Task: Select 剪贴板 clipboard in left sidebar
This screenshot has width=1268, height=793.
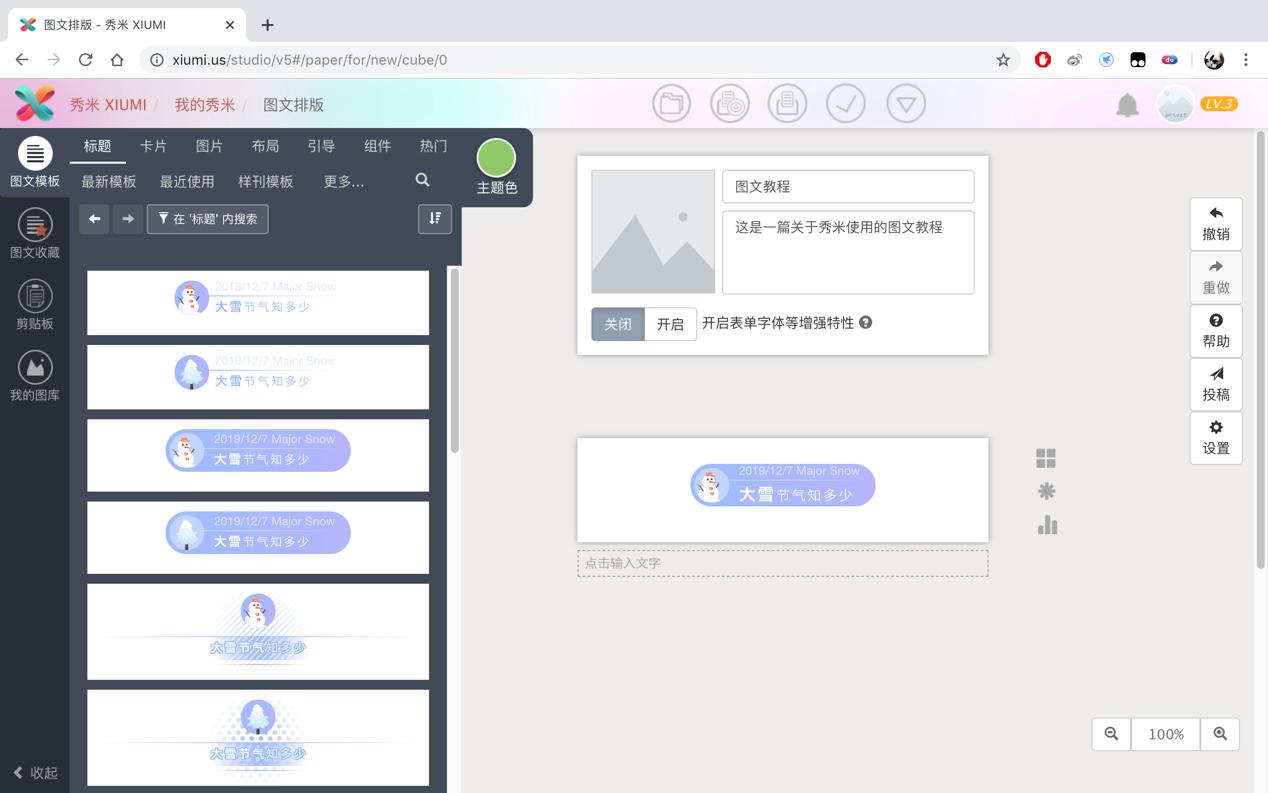Action: coord(35,304)
